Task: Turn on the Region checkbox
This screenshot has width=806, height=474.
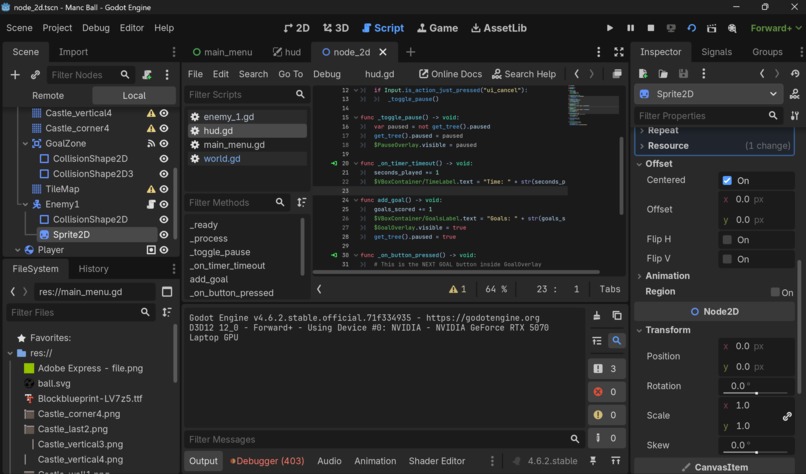Action: [775, 292]
